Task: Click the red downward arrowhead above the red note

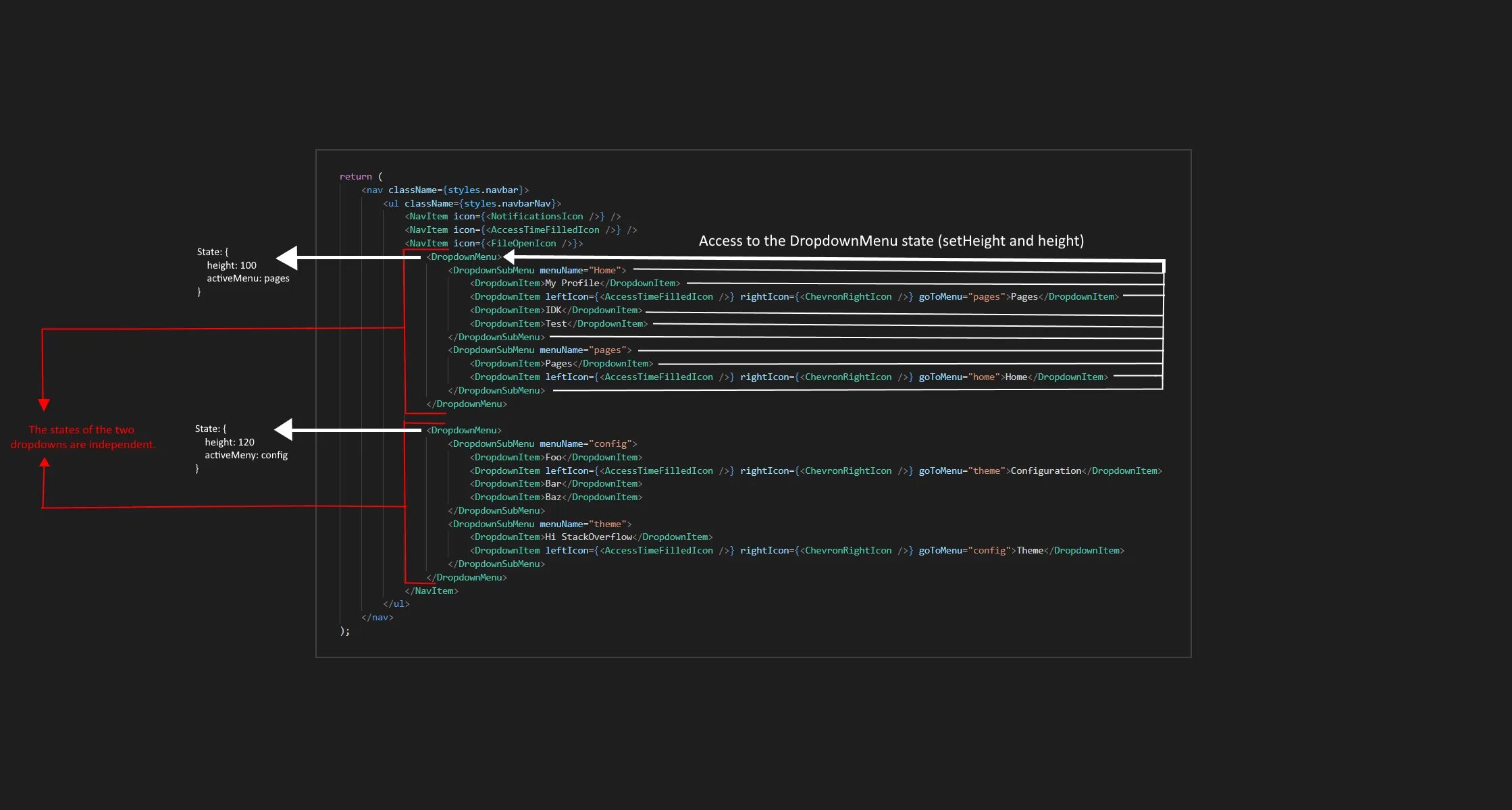Action: (x=44, y=404)
